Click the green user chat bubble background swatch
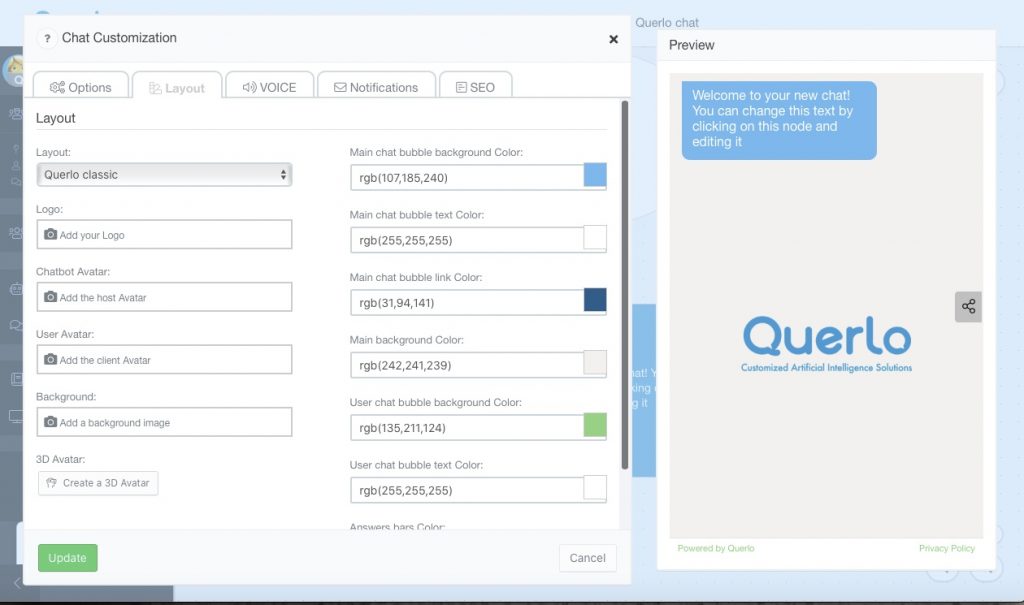The image size is (1024, 605). pyautogui.click(x=595, y=425)
